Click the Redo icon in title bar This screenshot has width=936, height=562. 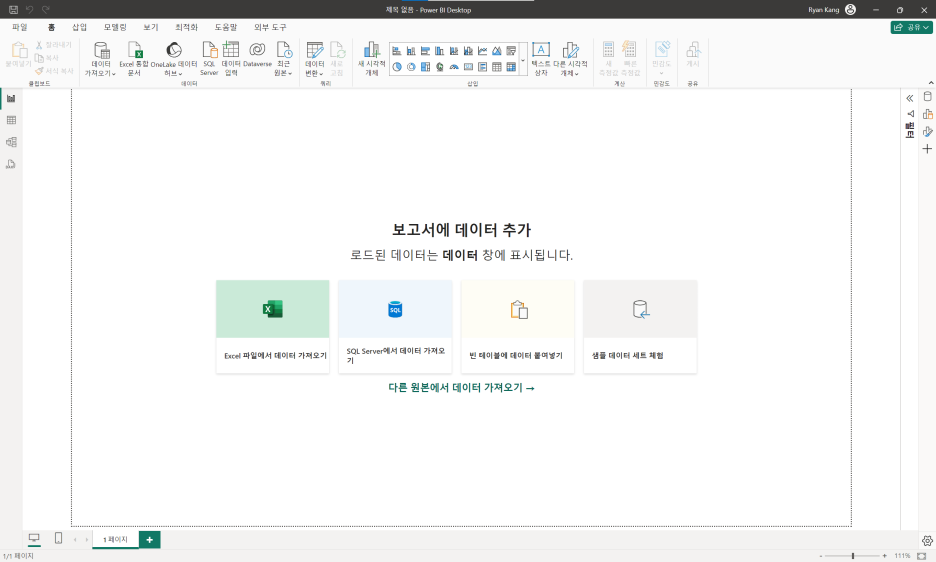45,10
